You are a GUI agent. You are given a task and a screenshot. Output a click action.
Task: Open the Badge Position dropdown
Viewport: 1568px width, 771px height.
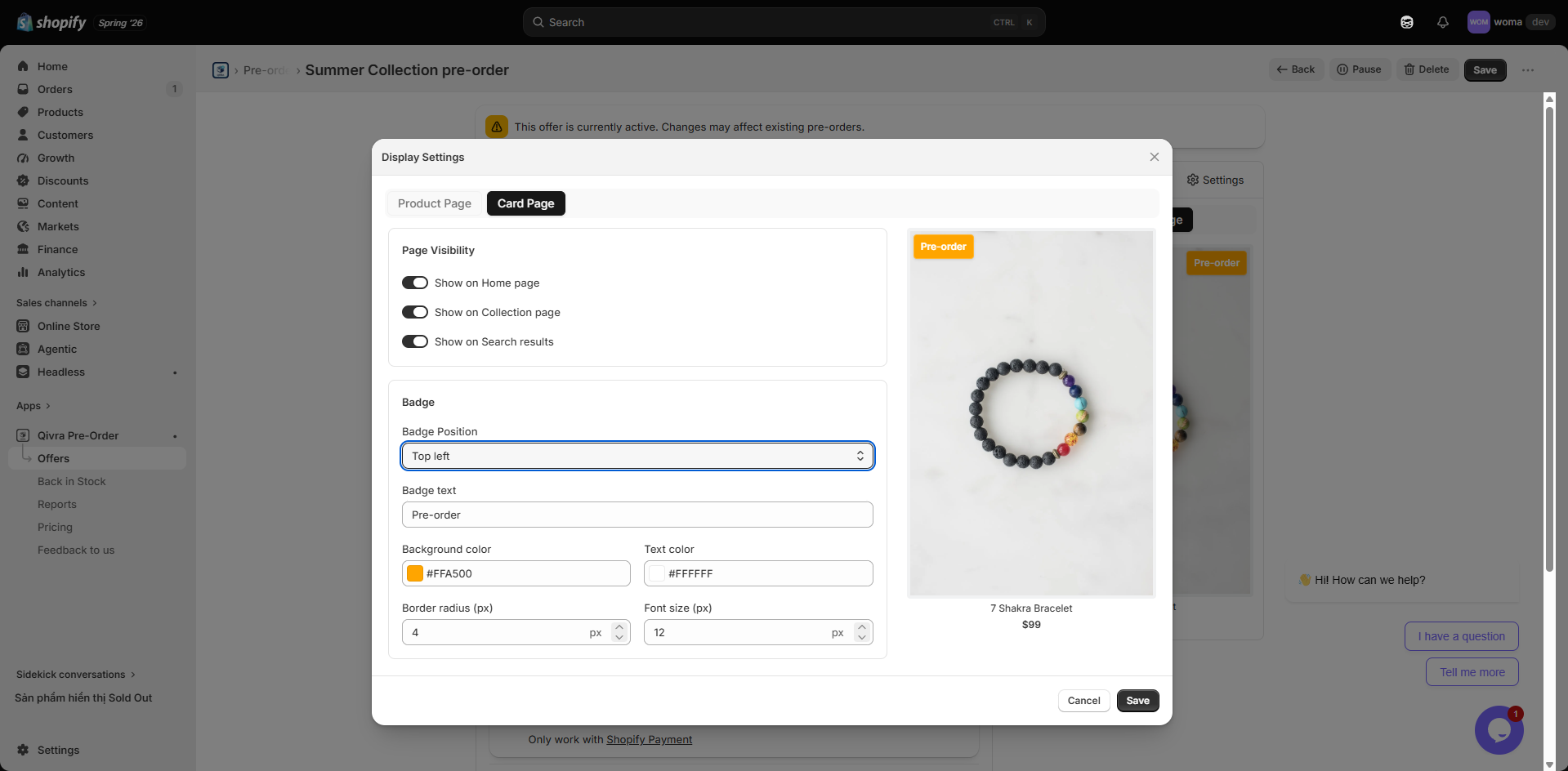tap(637, 456)
